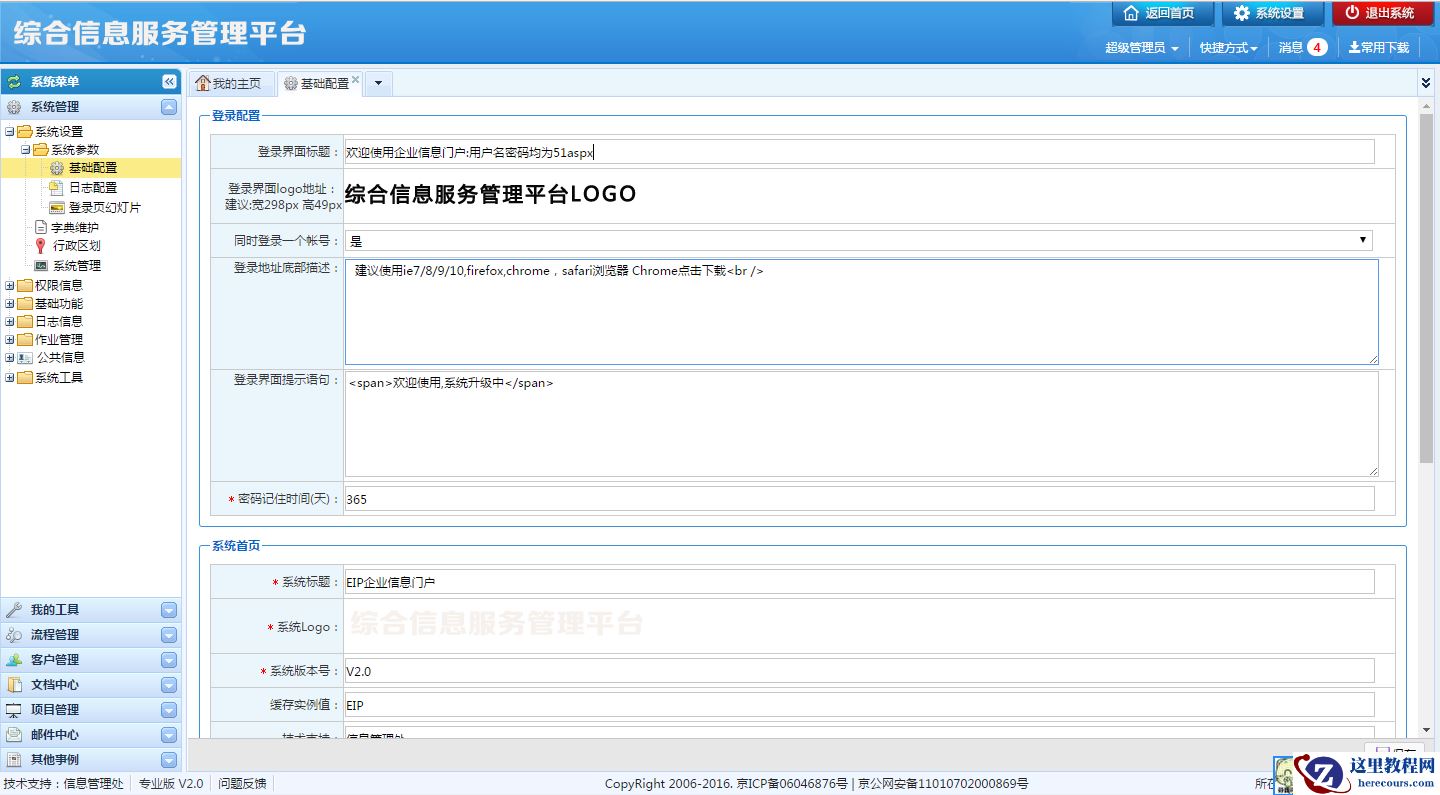Open 登录页幻灯片 via its slideshow icon
This screenshot has width=1440, height=795.
coord(57,207)
